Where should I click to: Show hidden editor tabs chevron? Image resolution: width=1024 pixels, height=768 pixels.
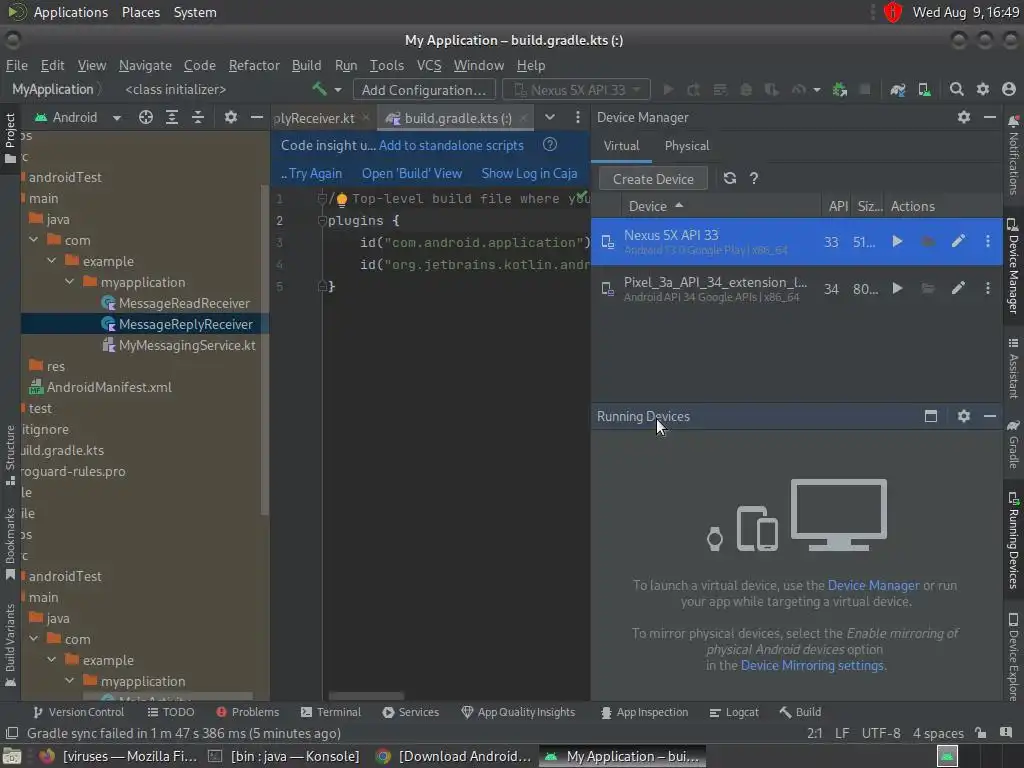(550, 118)
